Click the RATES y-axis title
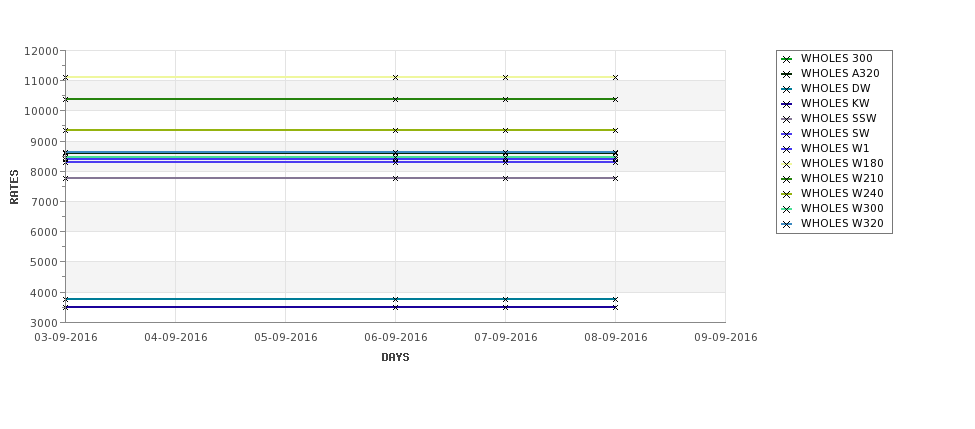The image size is (975, 429). (14, 187)
